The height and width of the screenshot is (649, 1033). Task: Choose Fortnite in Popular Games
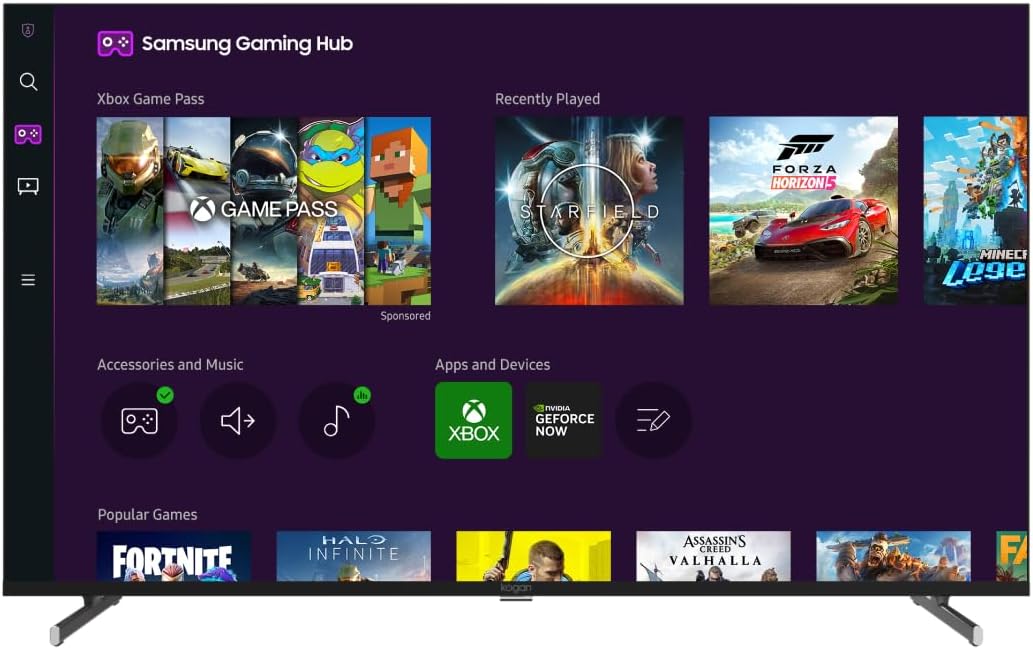pos(174,556)
